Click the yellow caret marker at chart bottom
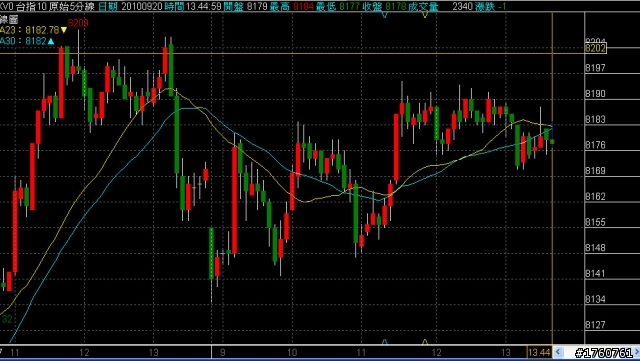The width and height of the screenshot is (640, 361). [425, 341]
